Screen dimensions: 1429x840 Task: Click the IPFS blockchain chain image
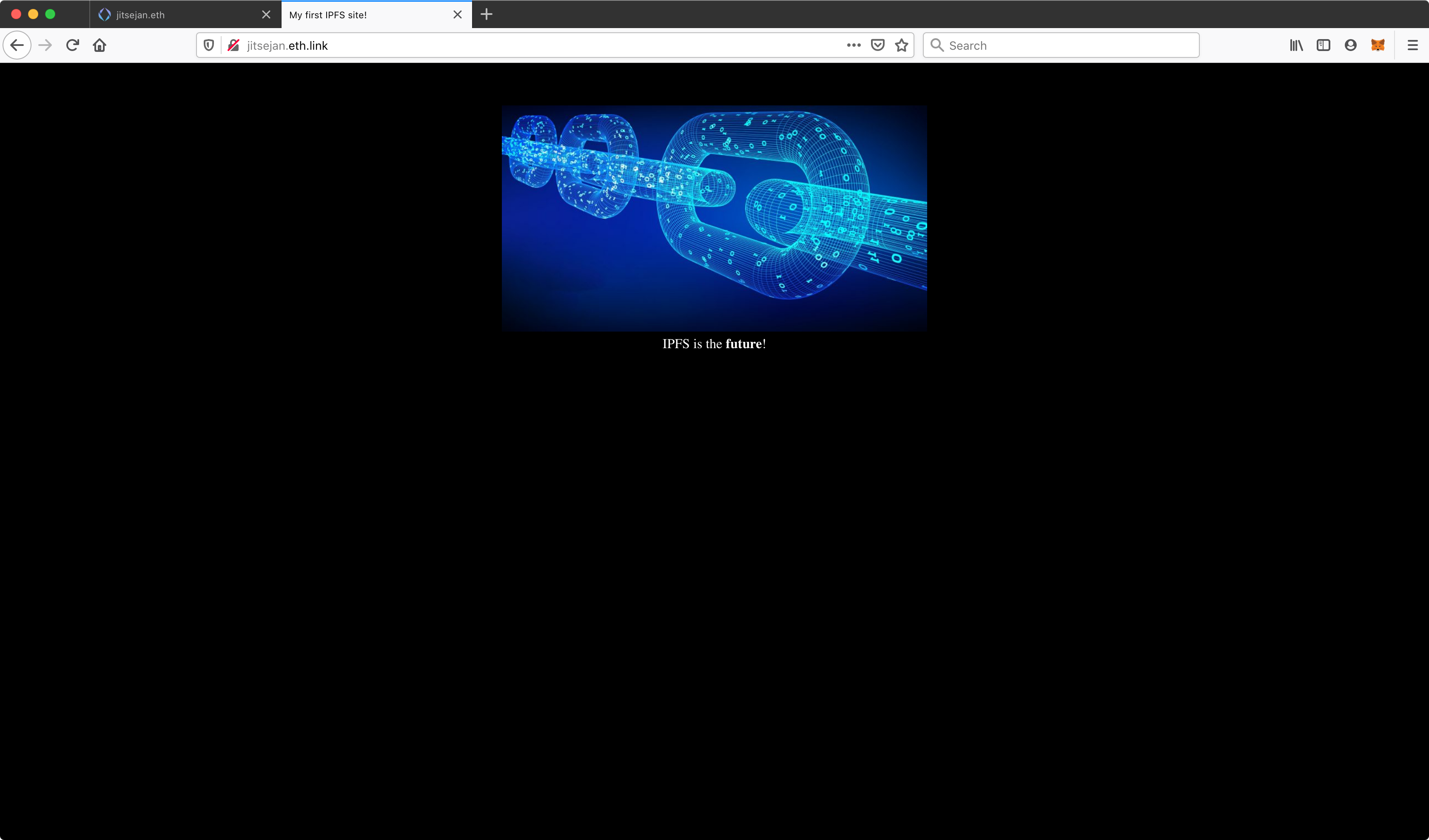coord(714,218)
